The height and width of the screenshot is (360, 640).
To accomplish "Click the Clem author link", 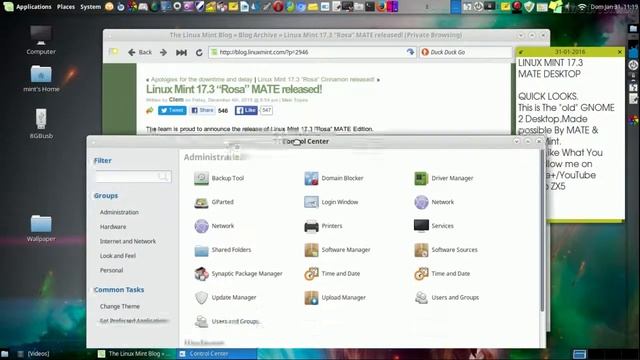I will (176, 100).
